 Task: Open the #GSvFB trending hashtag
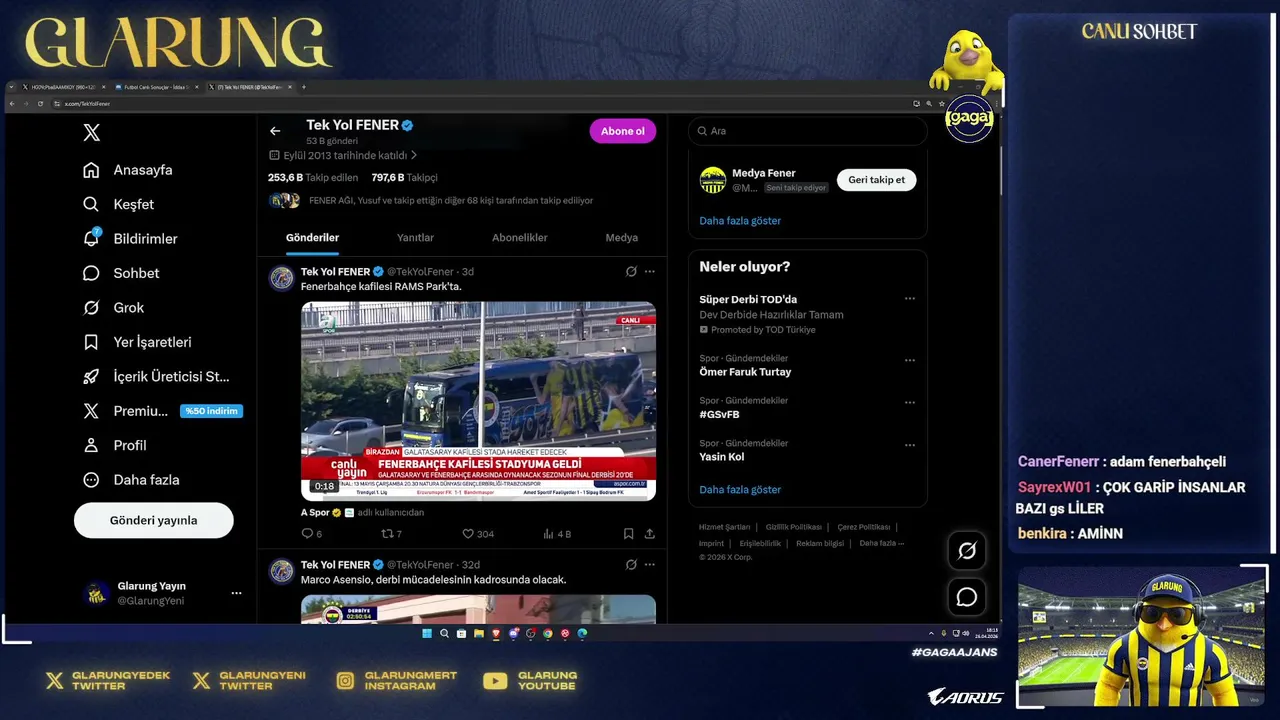pos(719,414)
